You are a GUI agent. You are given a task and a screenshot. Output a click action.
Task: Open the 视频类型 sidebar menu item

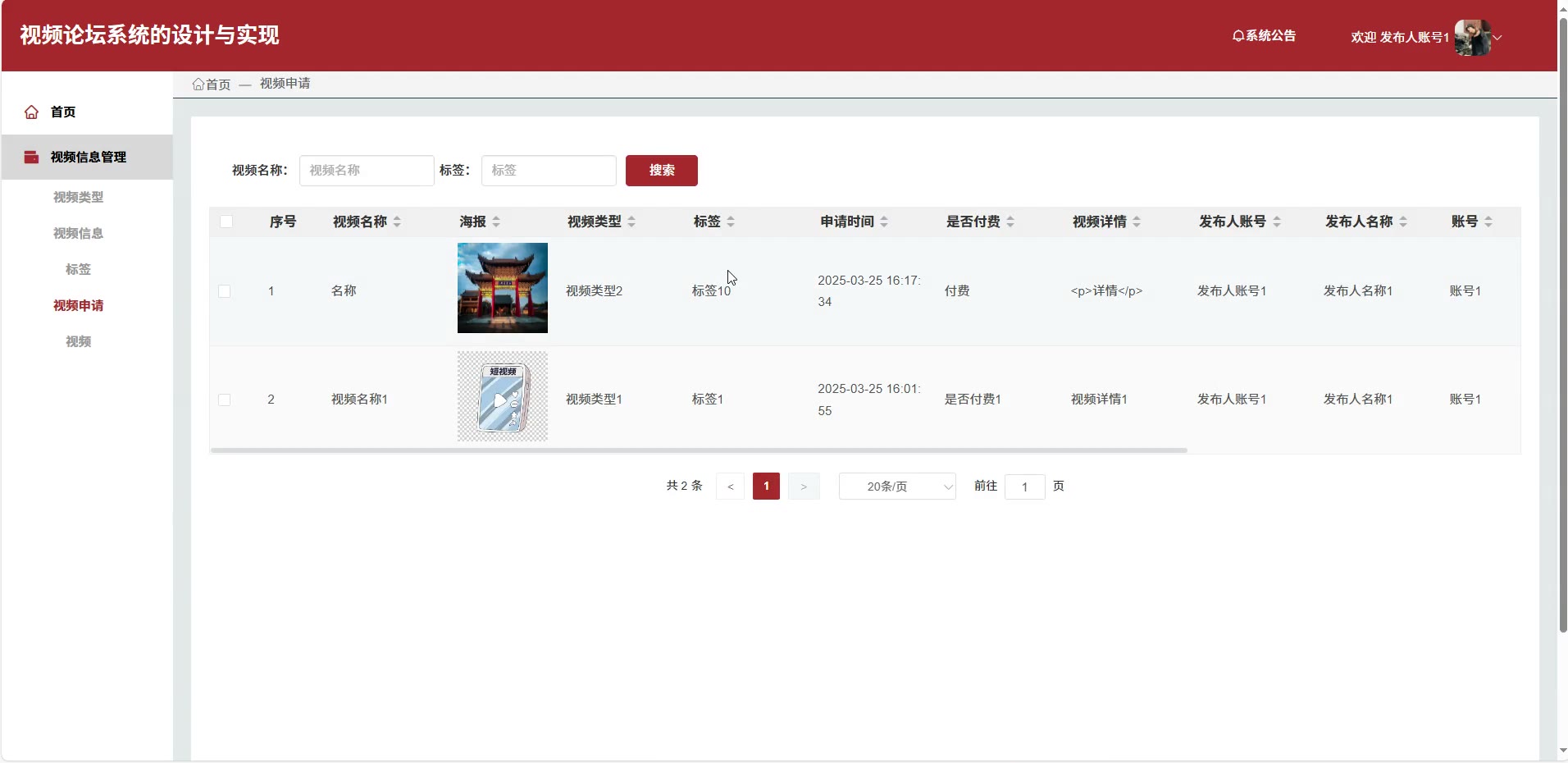tap(78, 197)
